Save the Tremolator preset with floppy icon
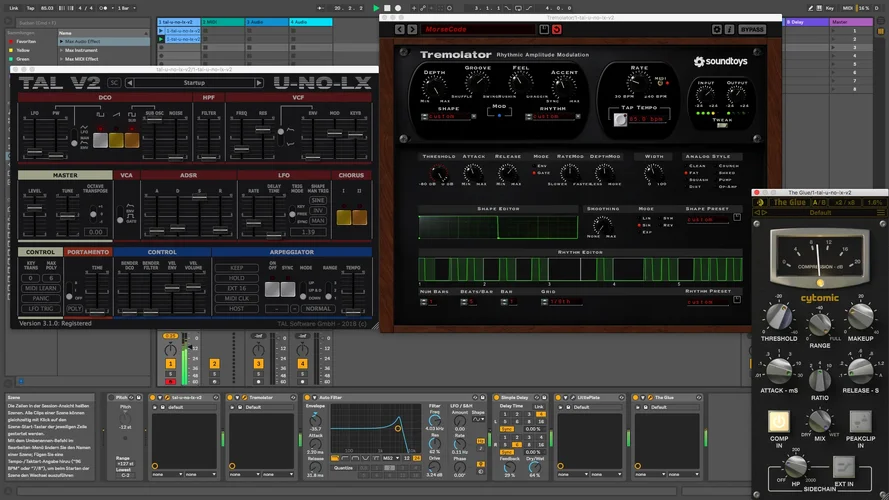 (x=544, y=29)
